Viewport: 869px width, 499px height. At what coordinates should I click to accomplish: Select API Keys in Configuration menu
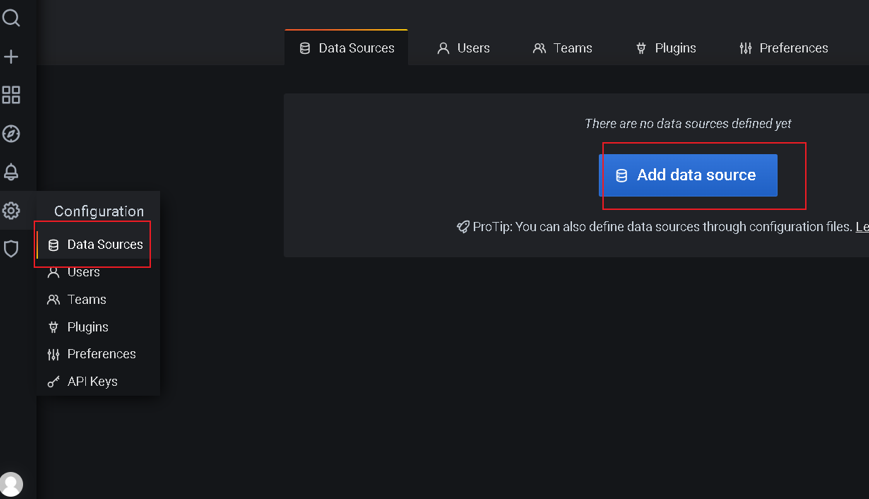[92, 381]
